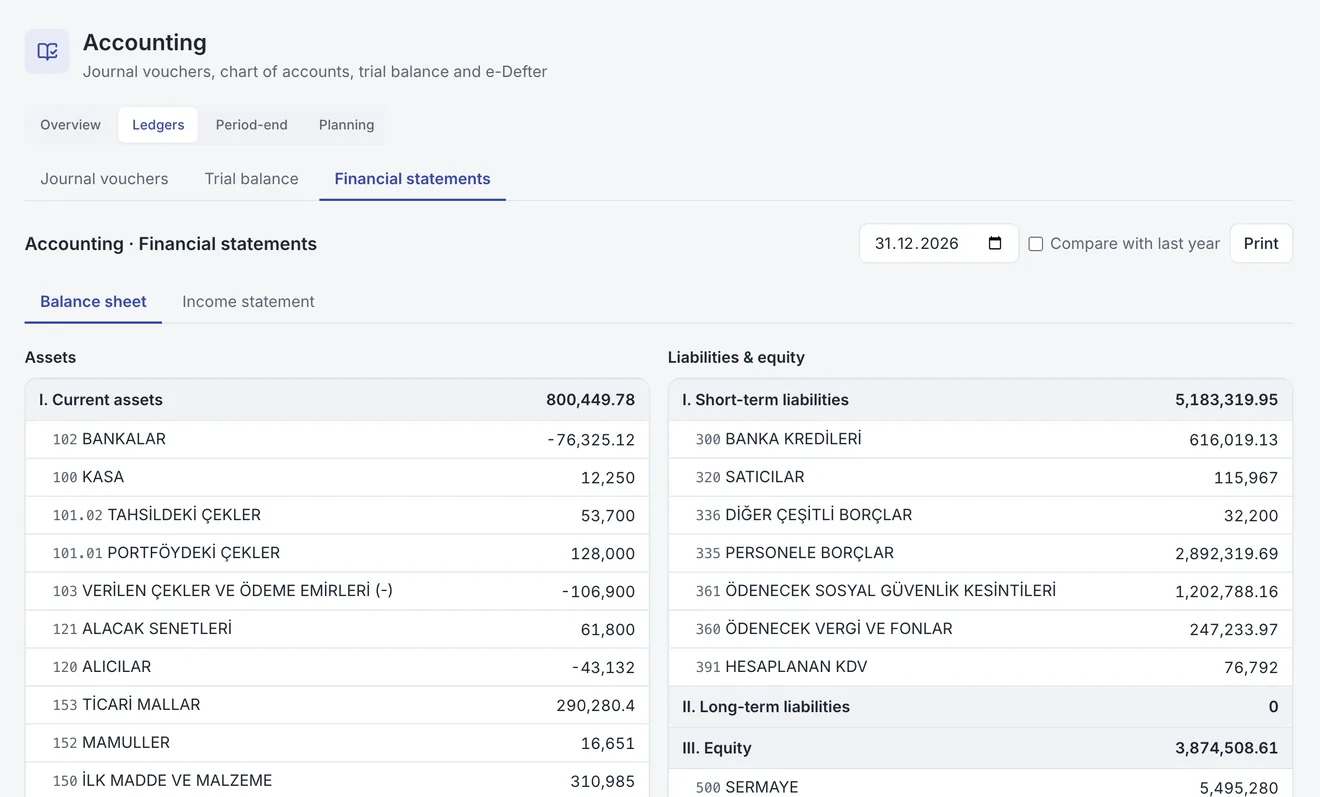Click 153 TİCARİ MALLAR row
Screen dimensions: 1320x797
point(337,706)
